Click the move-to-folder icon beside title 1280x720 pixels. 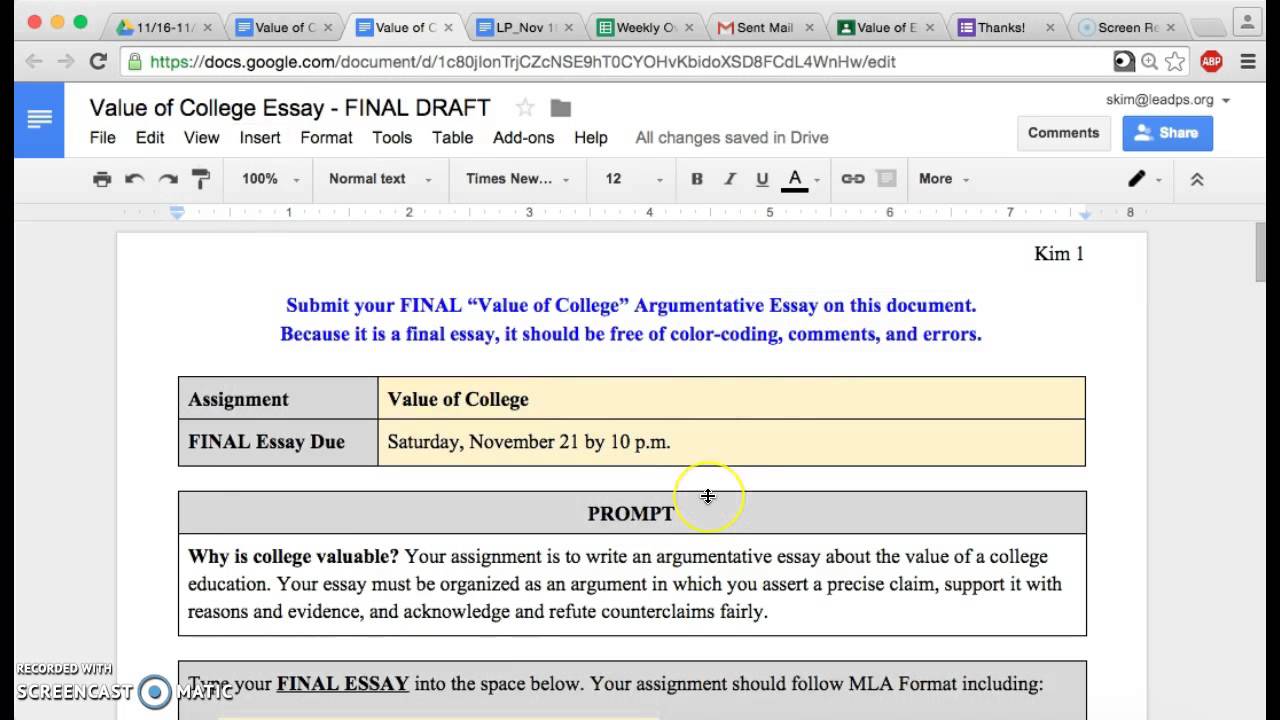point(560,108)
